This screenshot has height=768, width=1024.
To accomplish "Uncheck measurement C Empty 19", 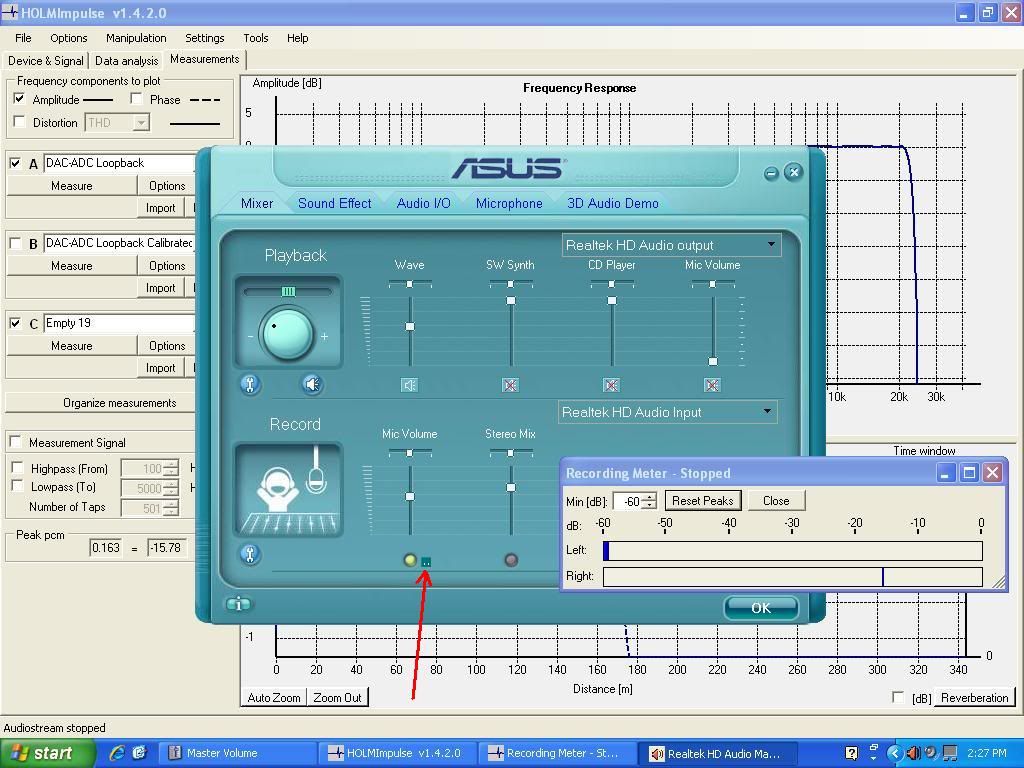I will 15,323.
